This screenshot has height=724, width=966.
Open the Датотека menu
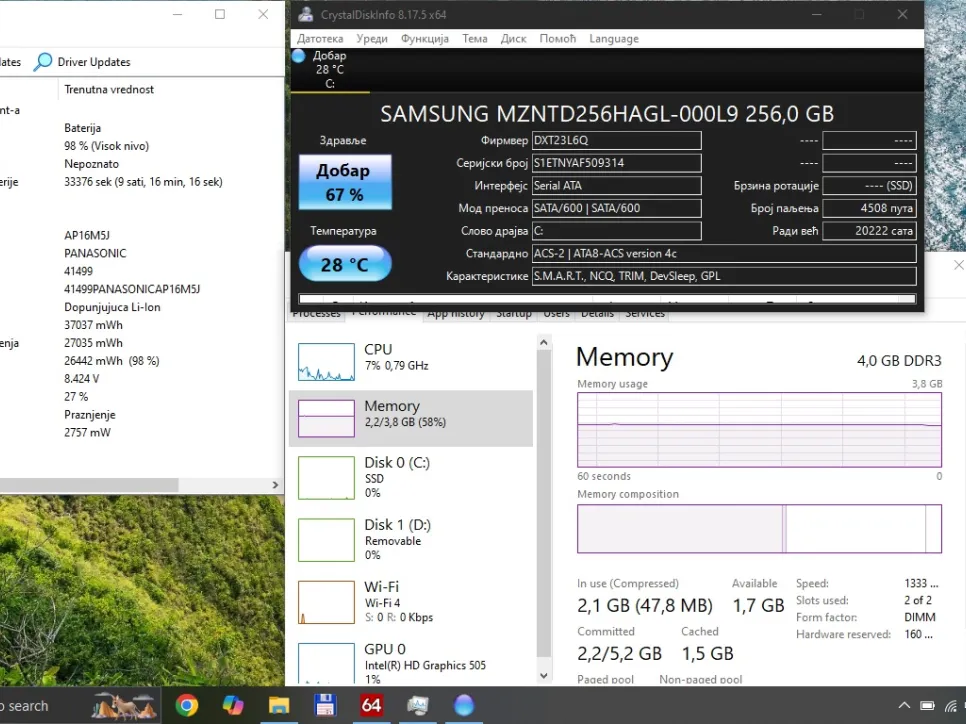pos(320,39)
